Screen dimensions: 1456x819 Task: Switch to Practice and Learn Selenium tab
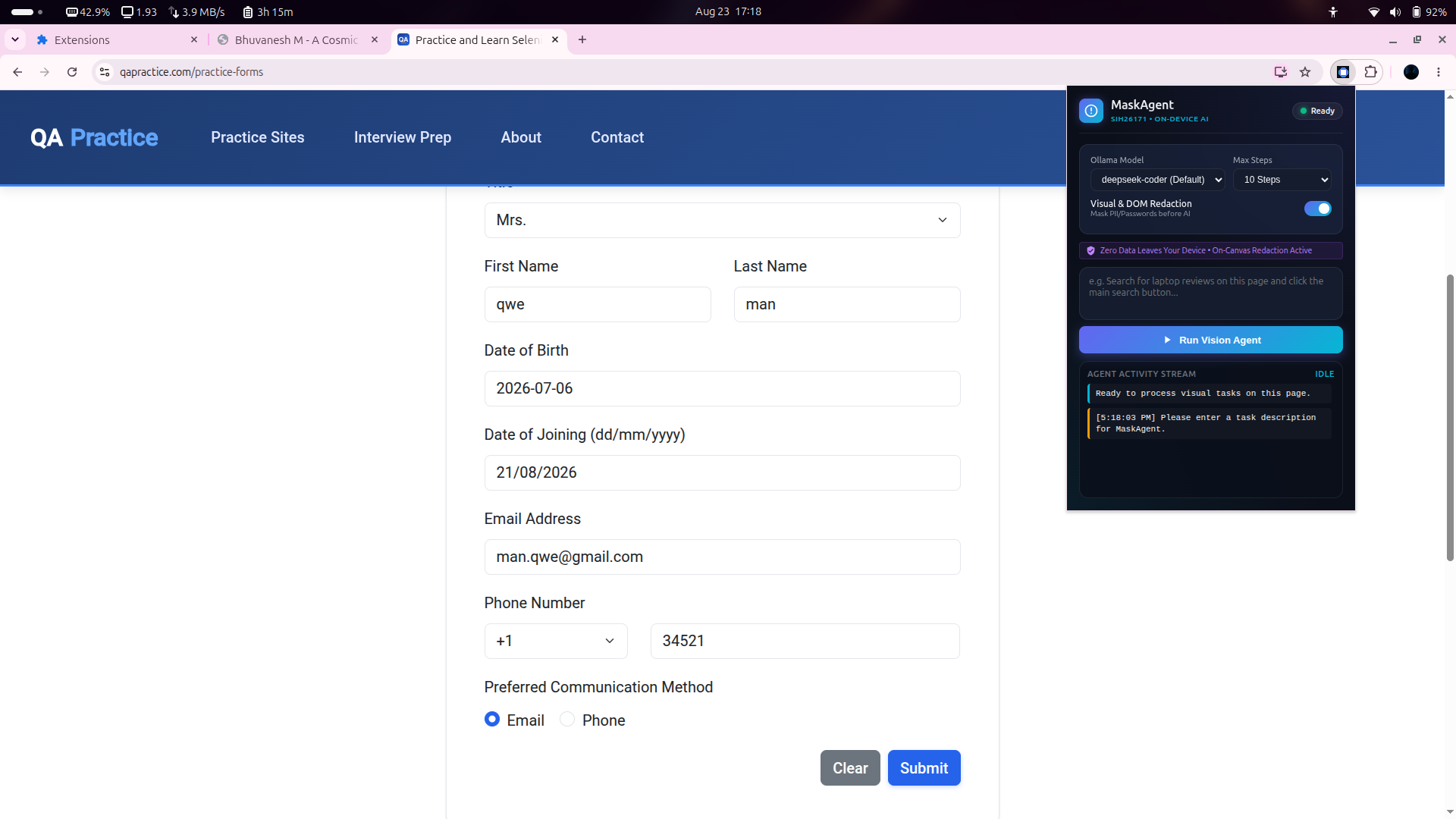point(477,39)
